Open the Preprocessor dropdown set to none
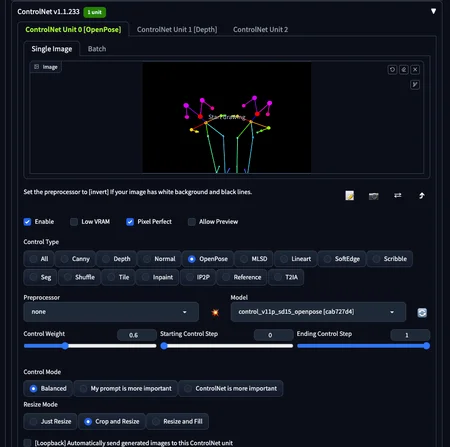Screen dimensions: 450x447 coord(111,312)
